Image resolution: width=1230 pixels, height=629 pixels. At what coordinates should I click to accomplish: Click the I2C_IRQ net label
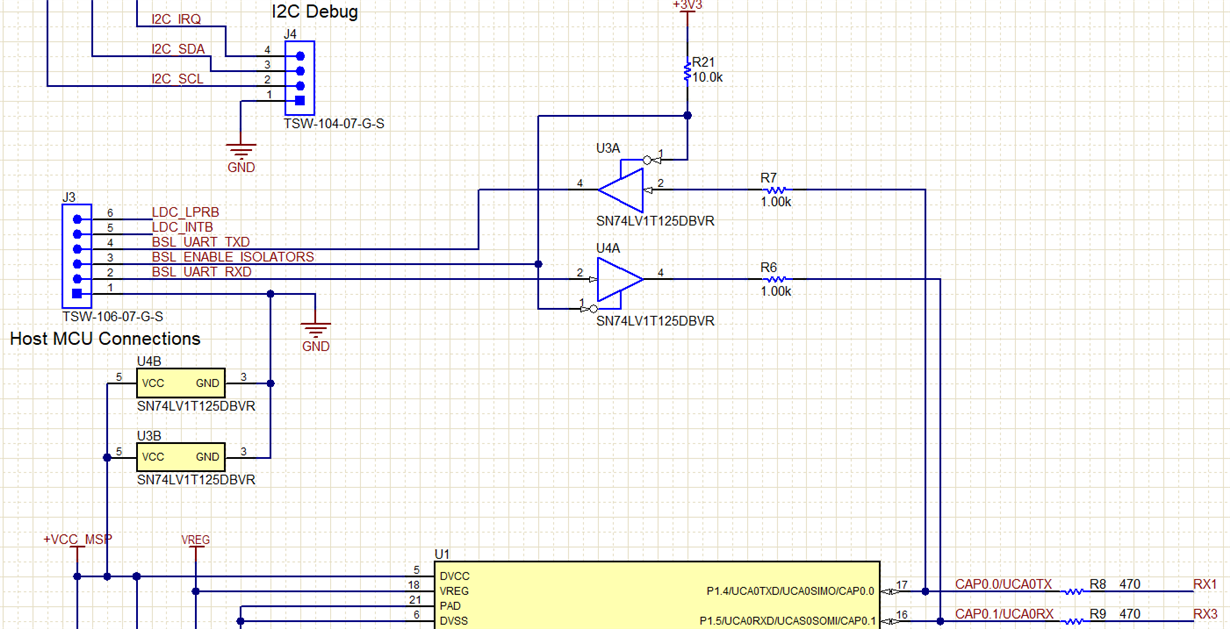click(177, 19)
